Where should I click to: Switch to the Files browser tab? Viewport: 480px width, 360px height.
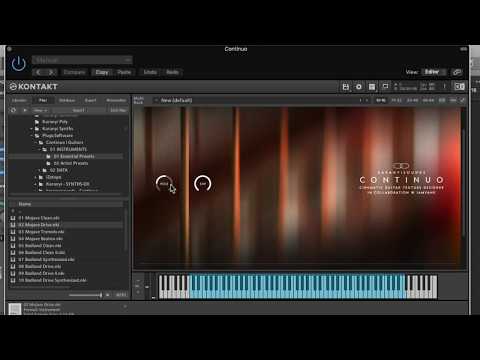click(x=43, y=100)
